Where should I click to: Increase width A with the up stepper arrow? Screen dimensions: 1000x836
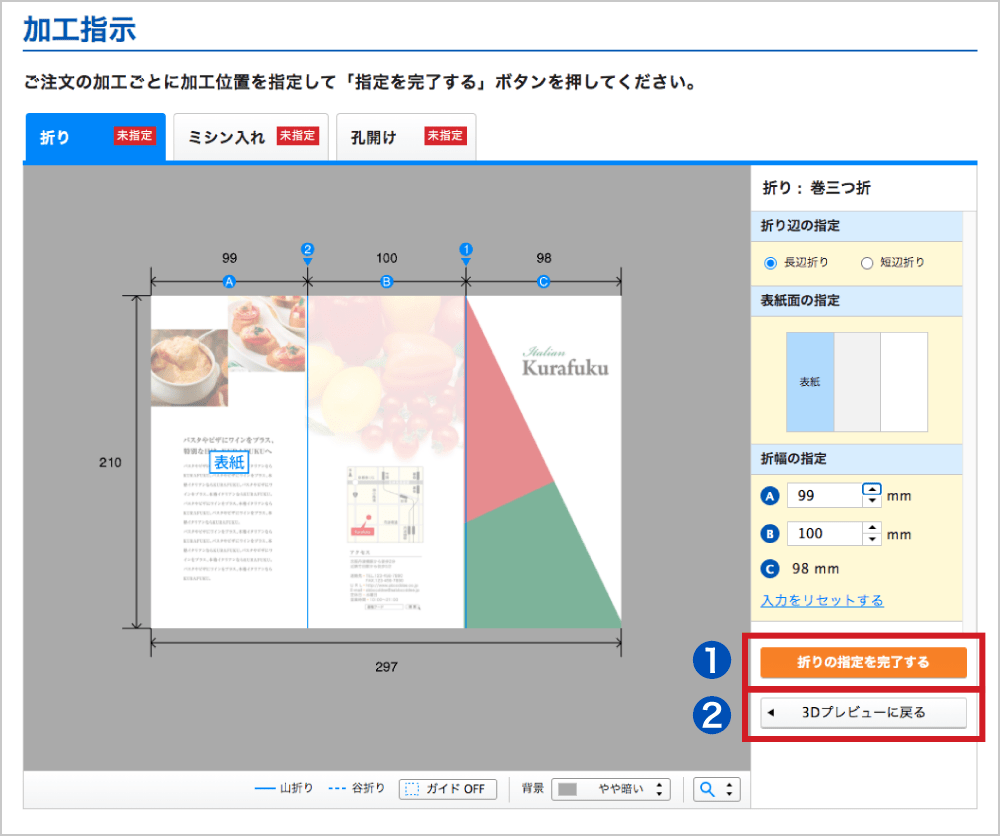[872, 489]
